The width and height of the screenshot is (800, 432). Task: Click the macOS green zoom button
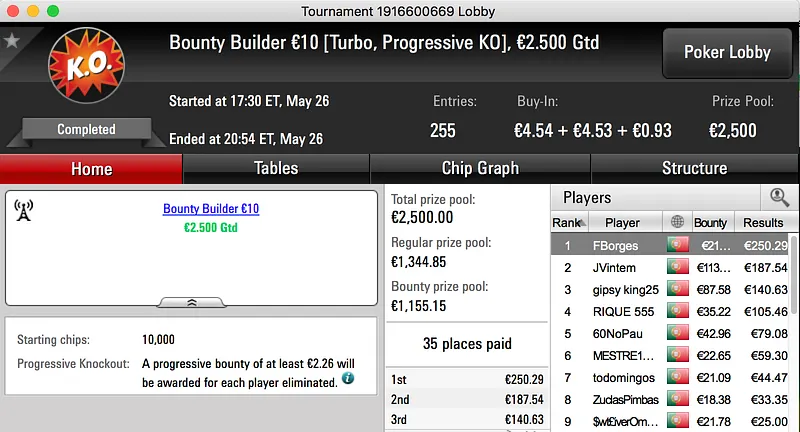click(x=52, y=10)
